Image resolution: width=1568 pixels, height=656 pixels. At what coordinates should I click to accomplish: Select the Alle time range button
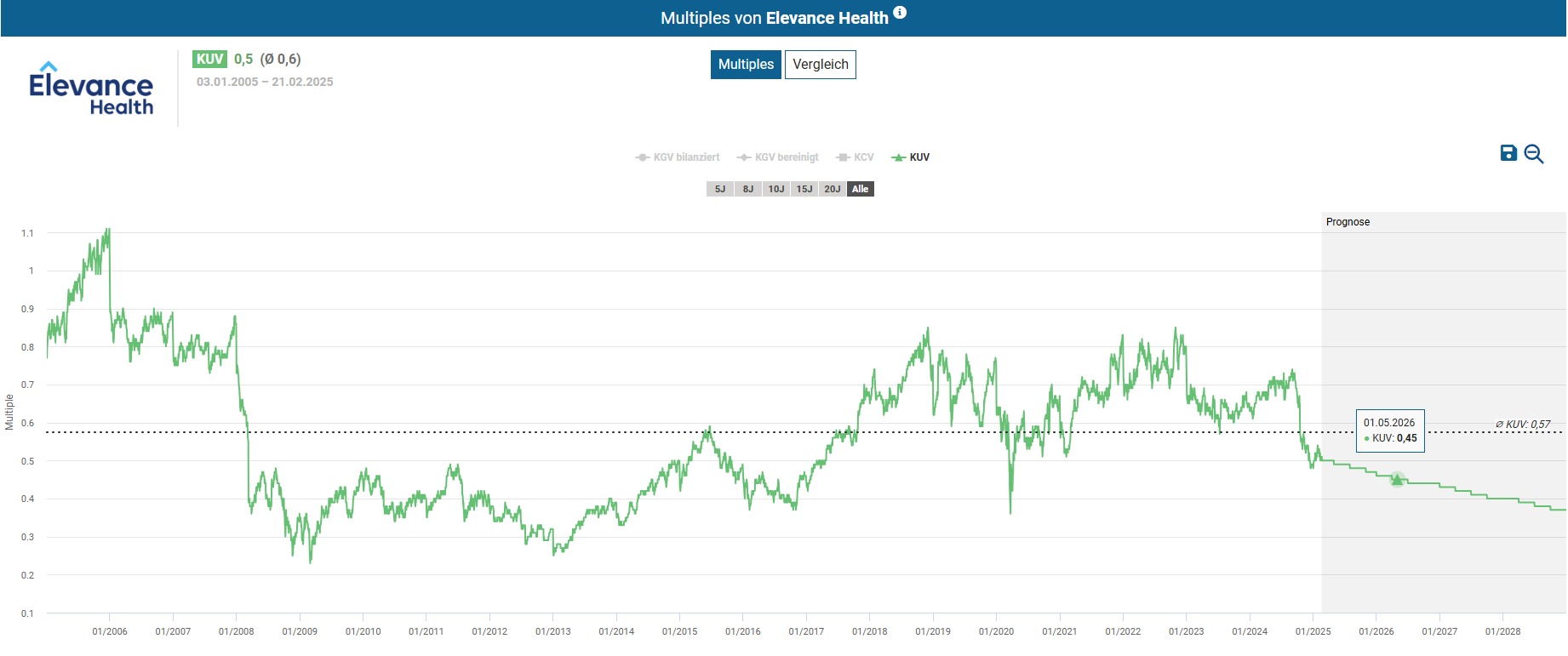861,189
